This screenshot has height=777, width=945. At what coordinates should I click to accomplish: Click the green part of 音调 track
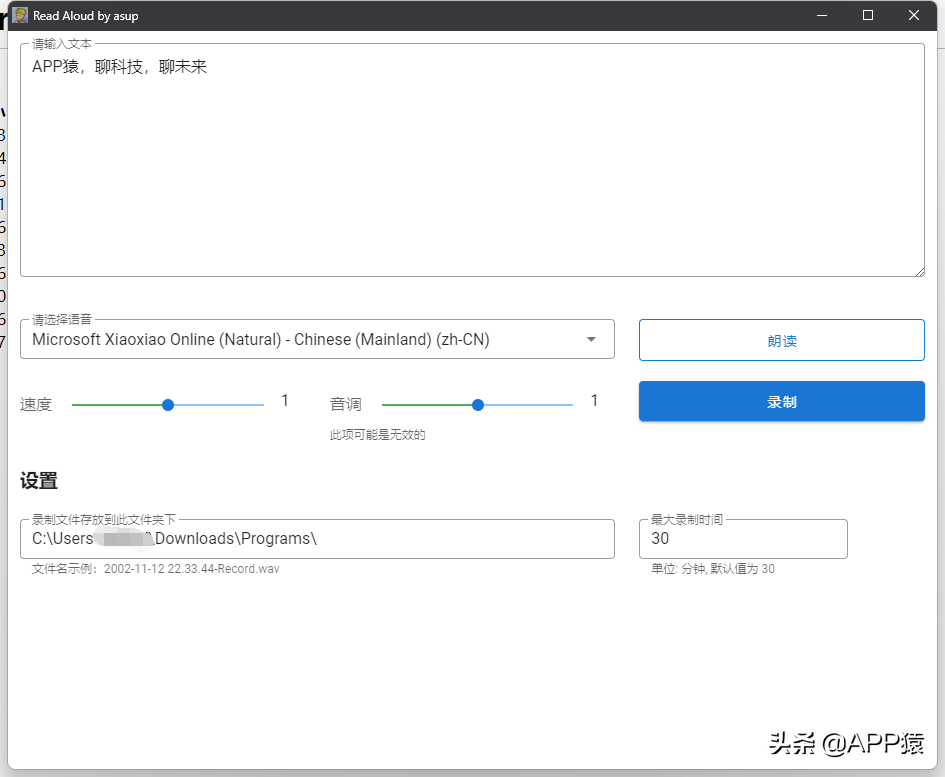click(428, 405)
